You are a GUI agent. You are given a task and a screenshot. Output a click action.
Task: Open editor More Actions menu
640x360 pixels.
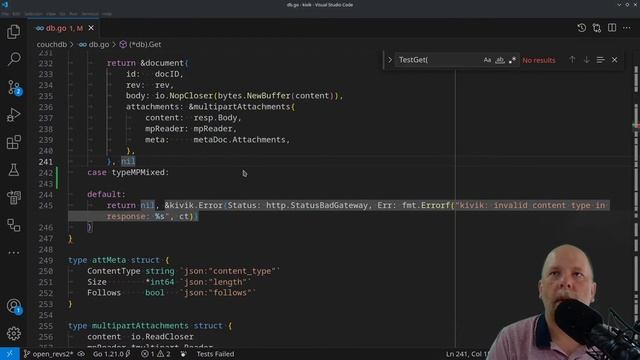pos(627,28)
